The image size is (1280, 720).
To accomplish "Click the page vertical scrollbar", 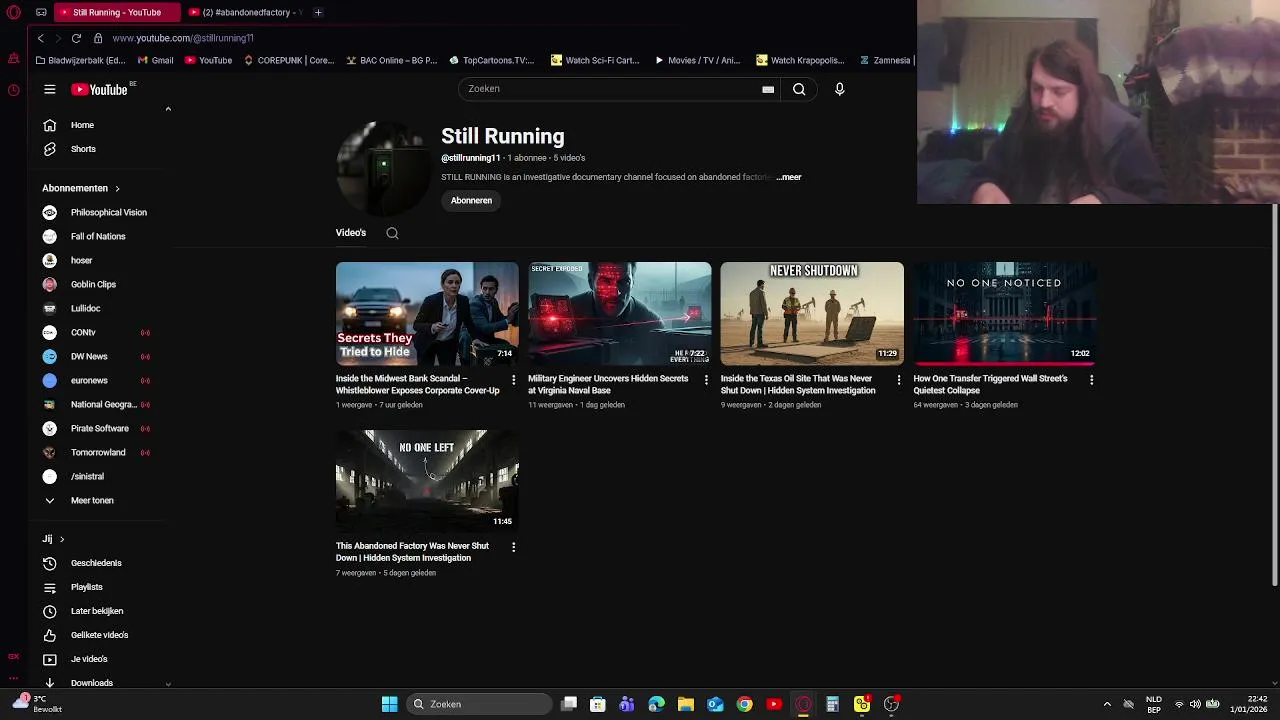I will point(1275,396).
